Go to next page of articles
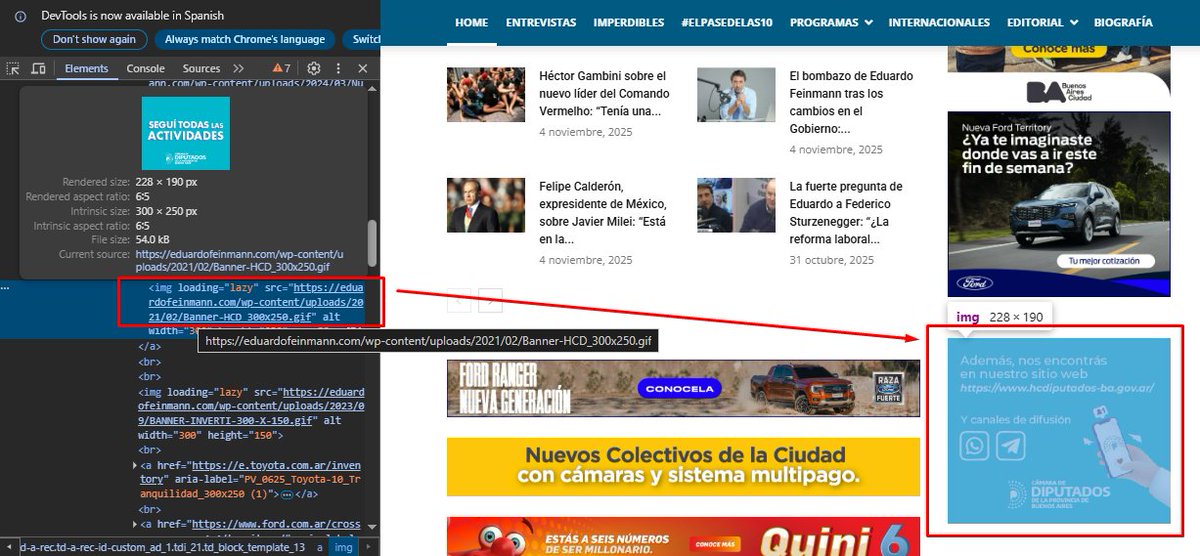This screenshot has height=556, width=1200. pyautogui.click(x=490, y=299)
